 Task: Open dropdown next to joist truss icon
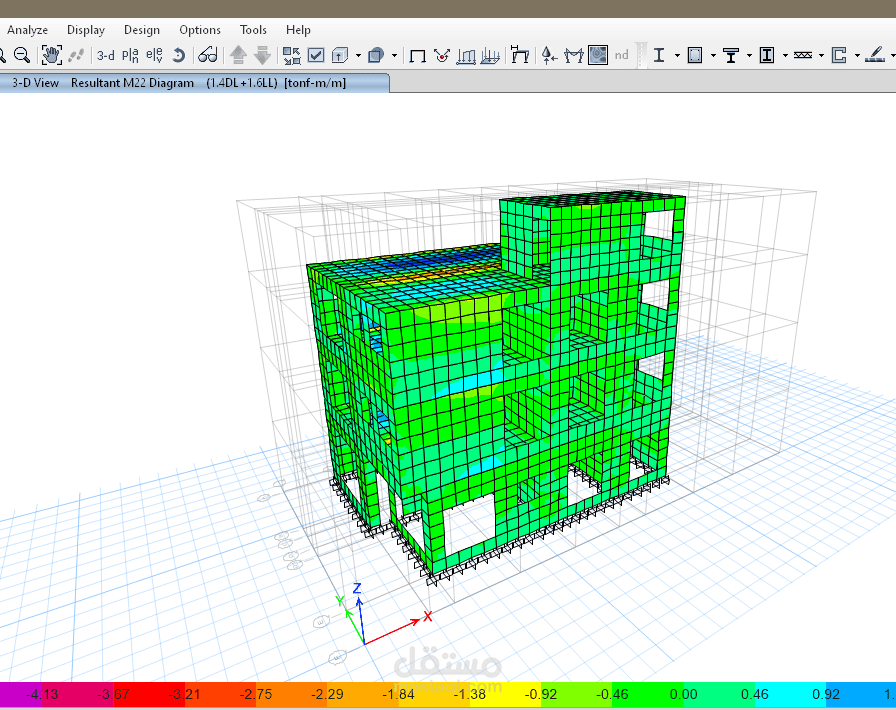821,55
